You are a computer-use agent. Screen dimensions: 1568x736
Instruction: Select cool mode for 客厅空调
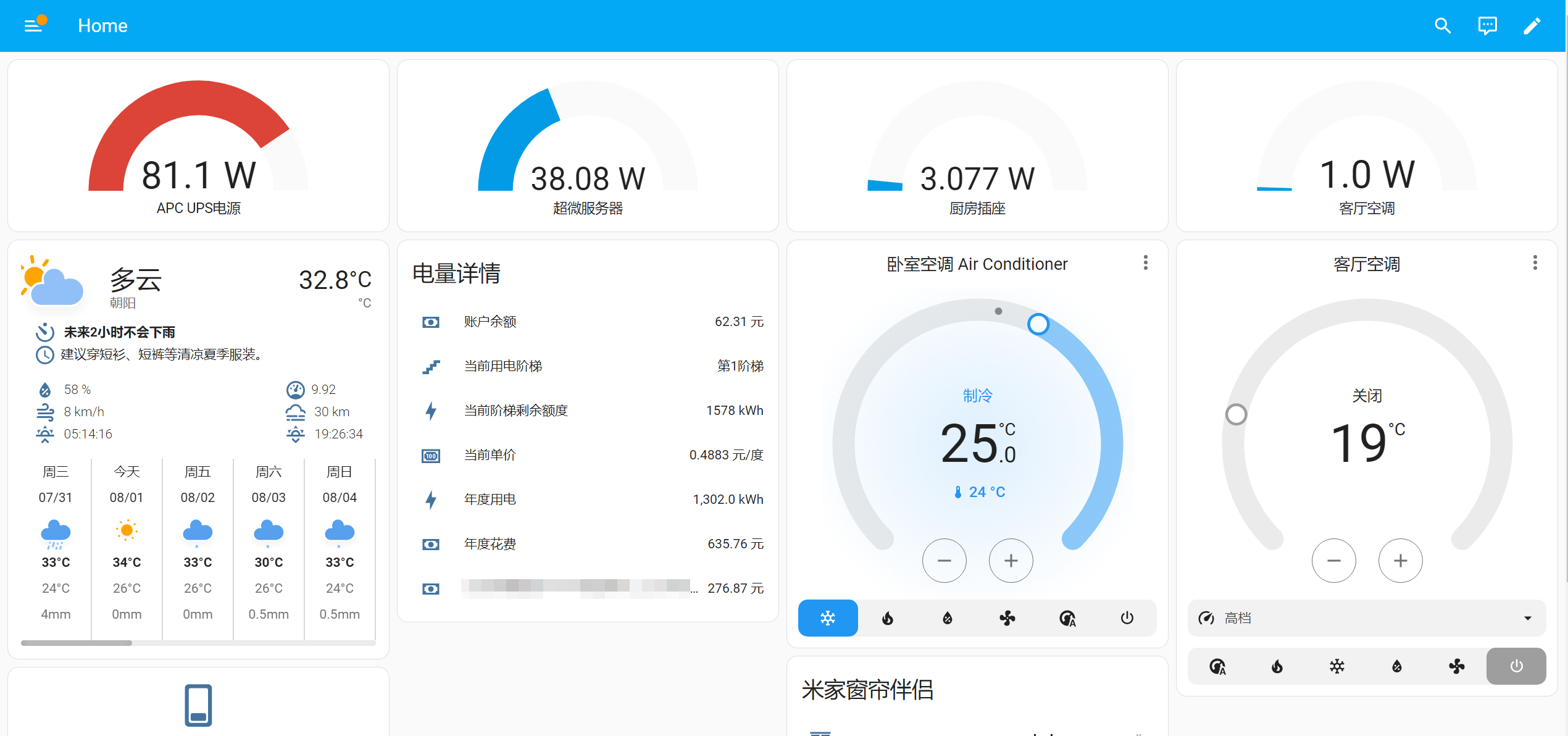[x=1337, y=666]
